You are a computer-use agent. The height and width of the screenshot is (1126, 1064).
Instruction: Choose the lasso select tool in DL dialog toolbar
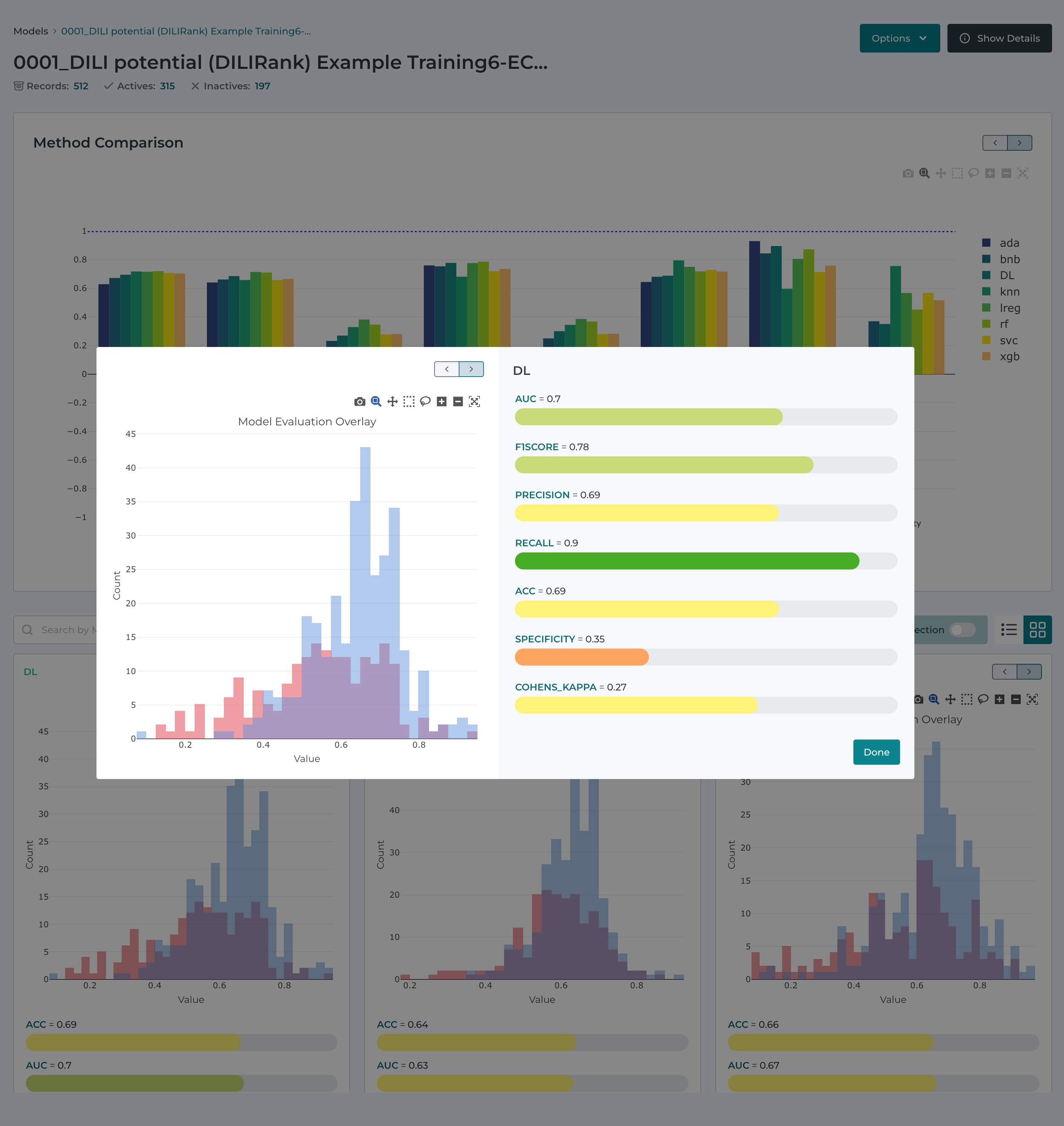[425, 401]
